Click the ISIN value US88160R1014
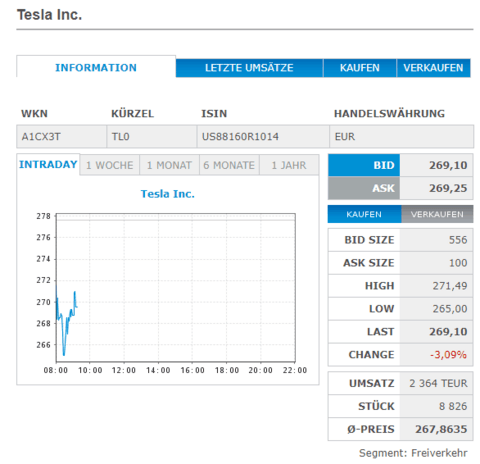 pos(240,137)
